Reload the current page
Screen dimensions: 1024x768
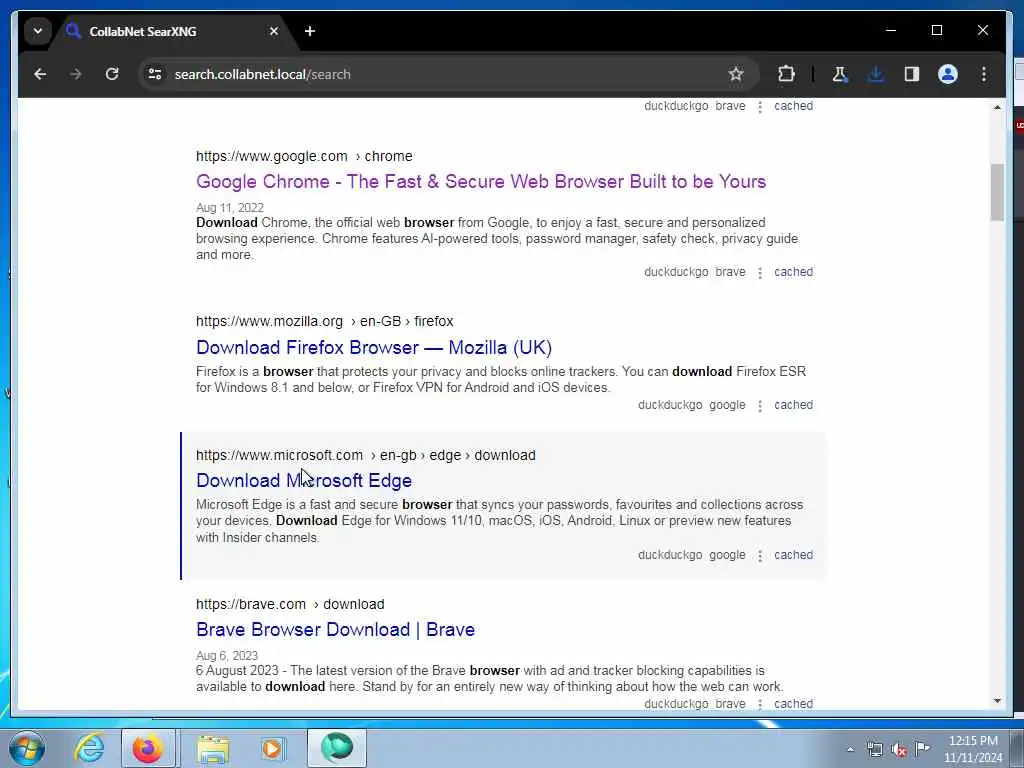[112, 74]
